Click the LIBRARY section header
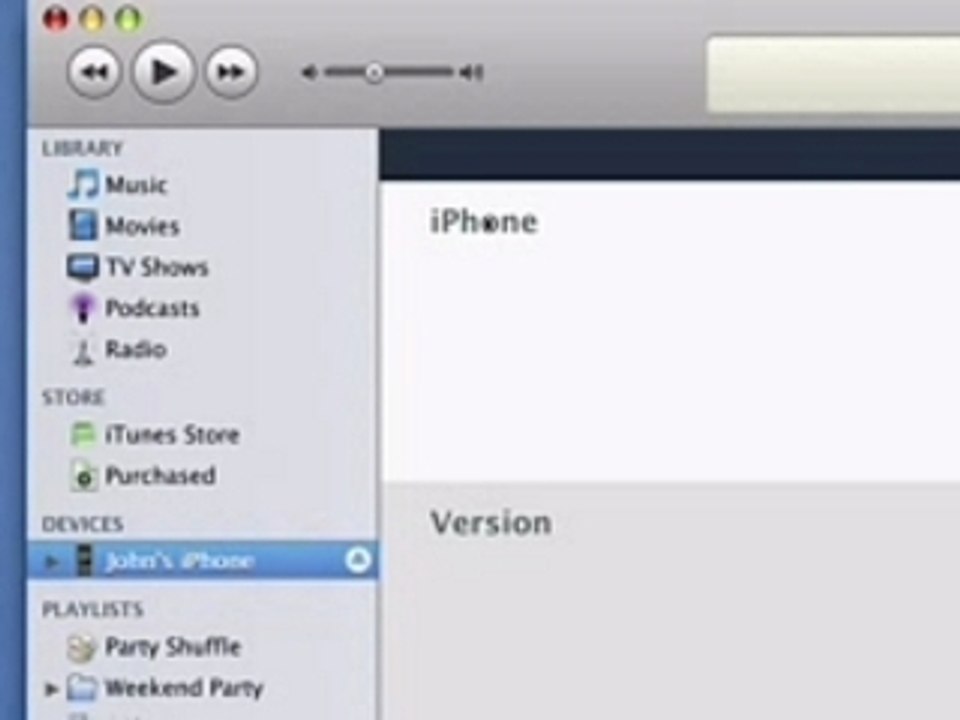This screenshot has width=960, height=720. coord(83,148)
